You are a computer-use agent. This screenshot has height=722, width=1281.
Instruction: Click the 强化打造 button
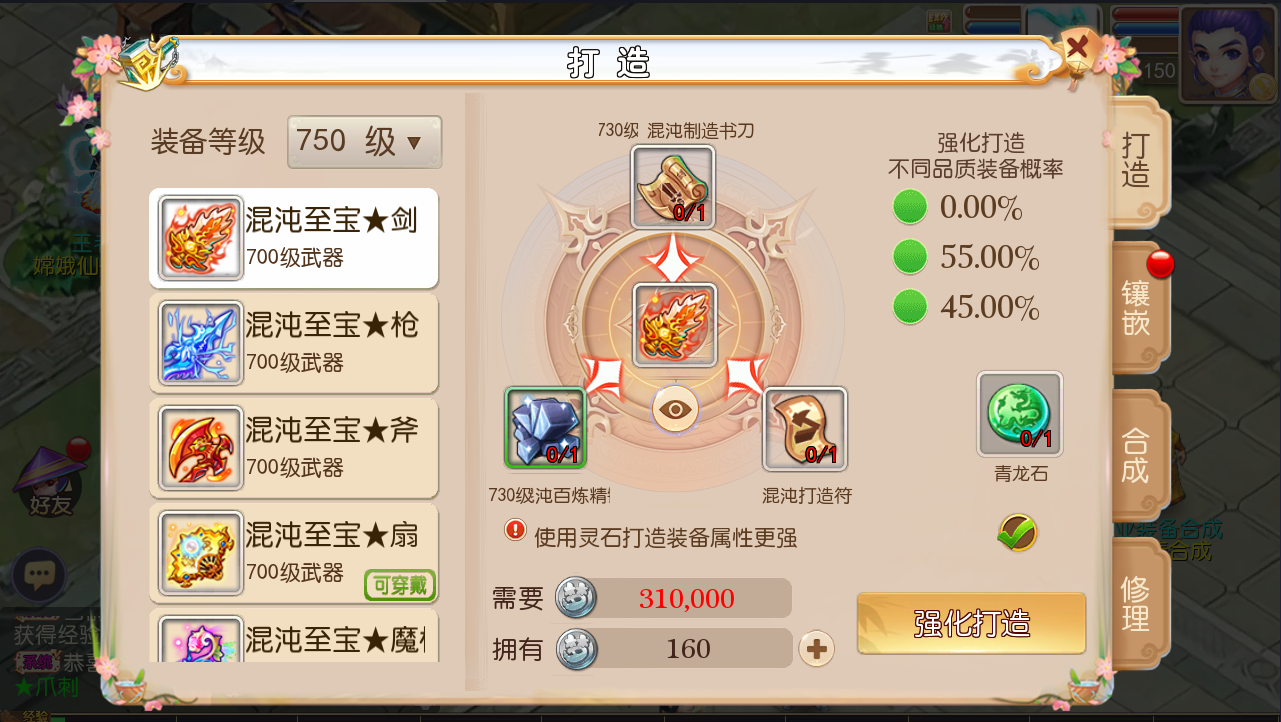[x=972, y=623]
